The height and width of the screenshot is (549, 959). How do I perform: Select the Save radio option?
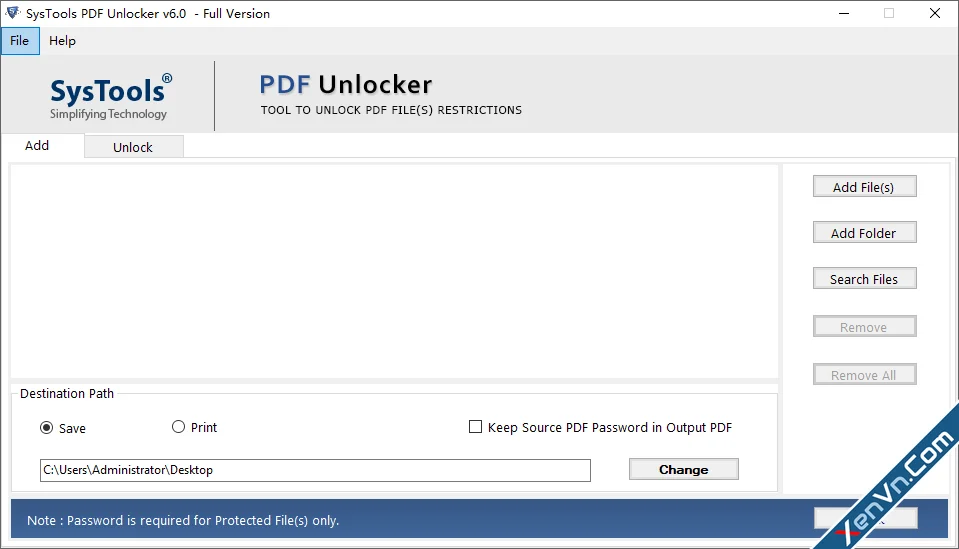(46, 428)
